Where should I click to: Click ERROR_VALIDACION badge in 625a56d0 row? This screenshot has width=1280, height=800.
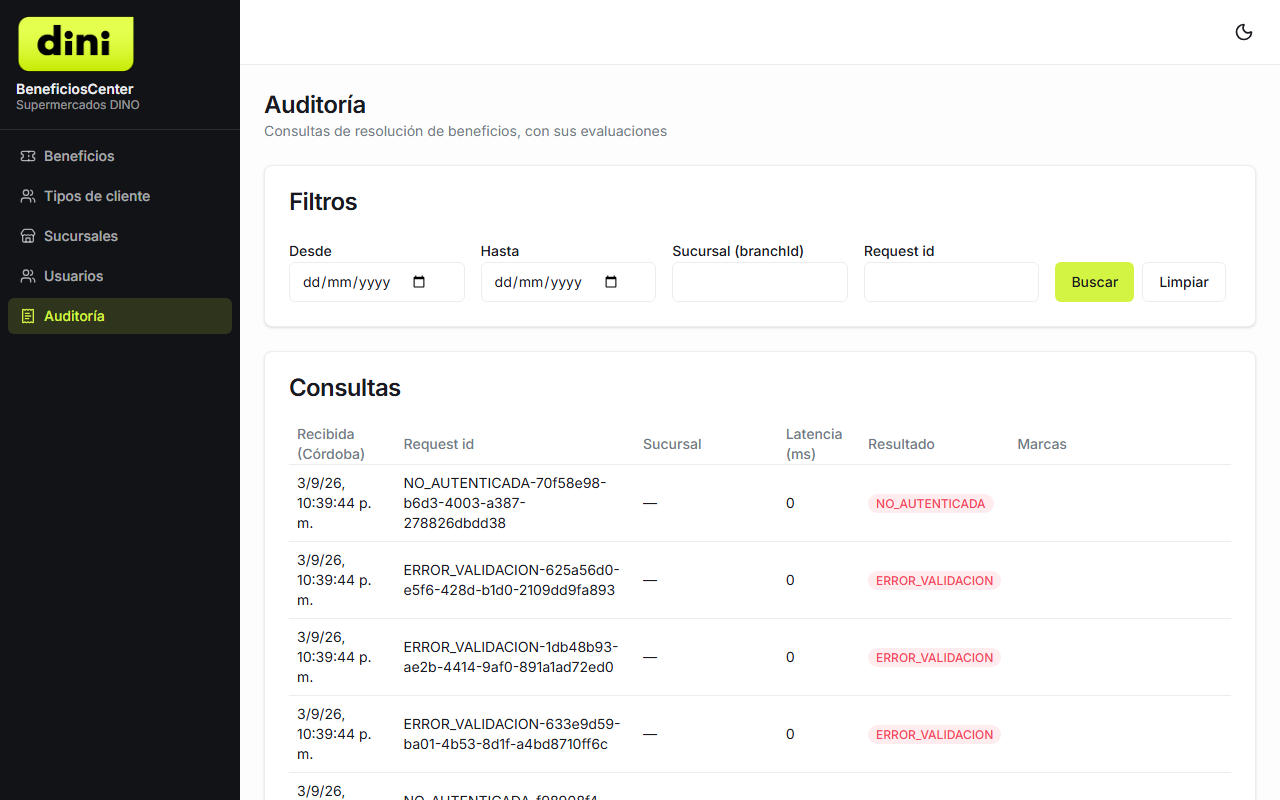click(x=934, y=581)
